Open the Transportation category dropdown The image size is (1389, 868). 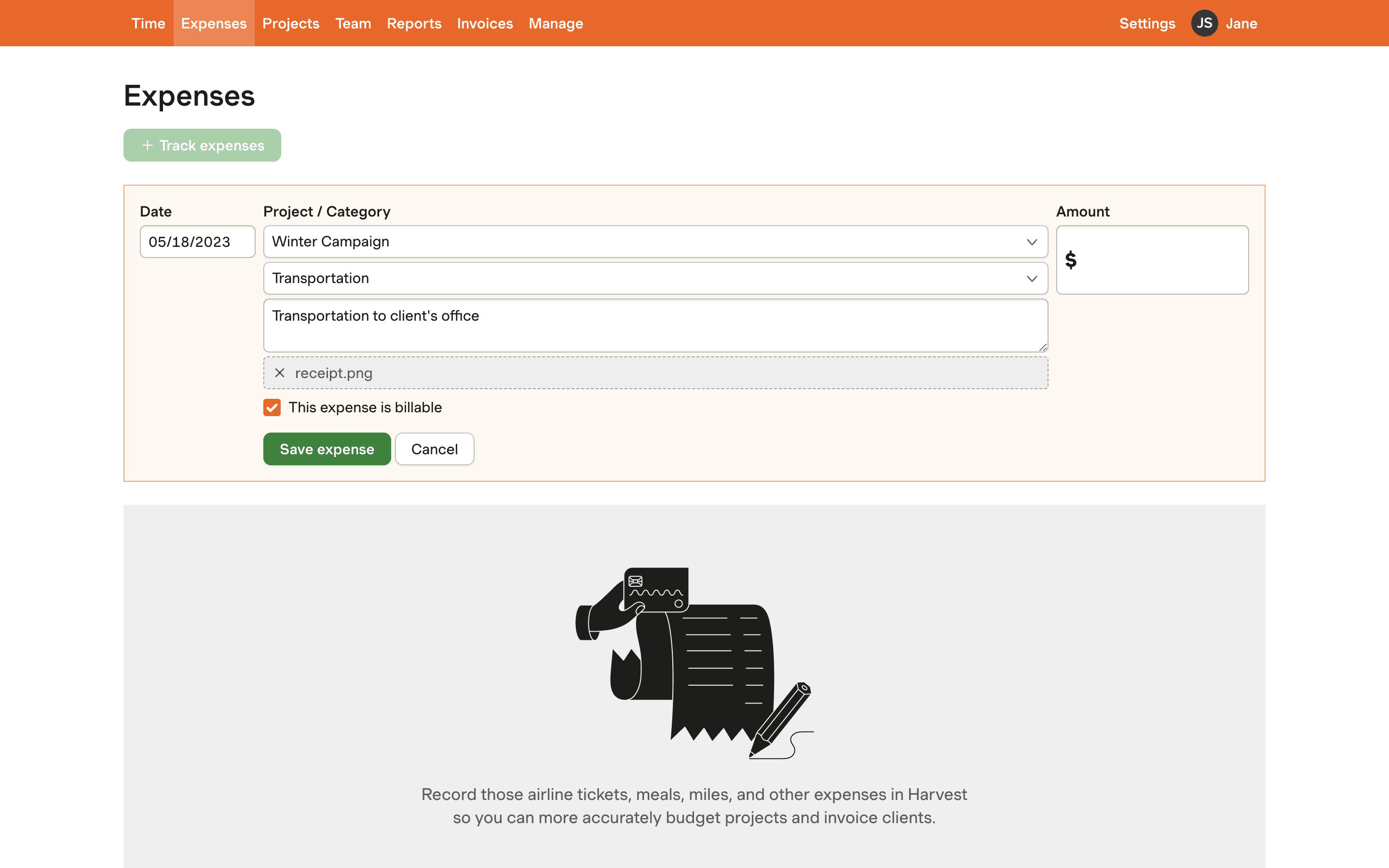pyautogui.click(x=655, y=278)
